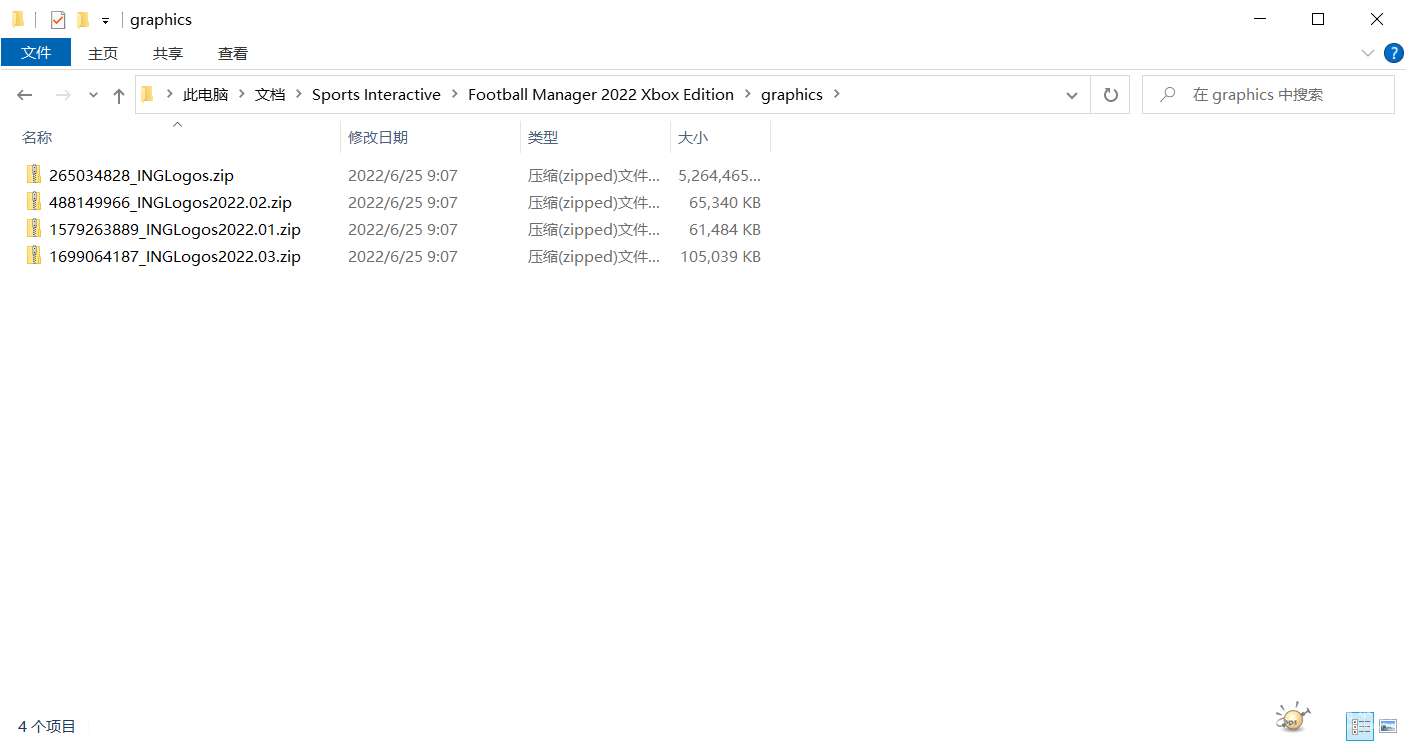Switch to large icons view
This screenshot has width=1406, height=741.
pyautogui.click(x=1387, y=727)
